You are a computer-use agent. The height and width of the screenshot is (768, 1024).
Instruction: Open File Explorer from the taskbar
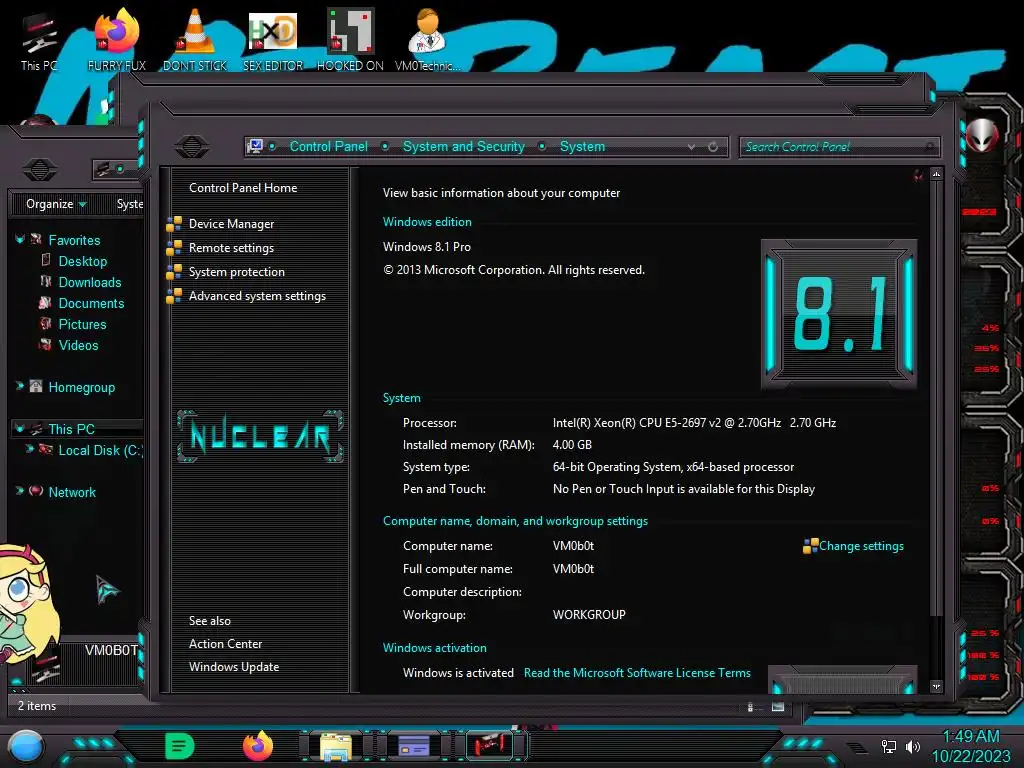pyautogui.click(x=336, y=746)
